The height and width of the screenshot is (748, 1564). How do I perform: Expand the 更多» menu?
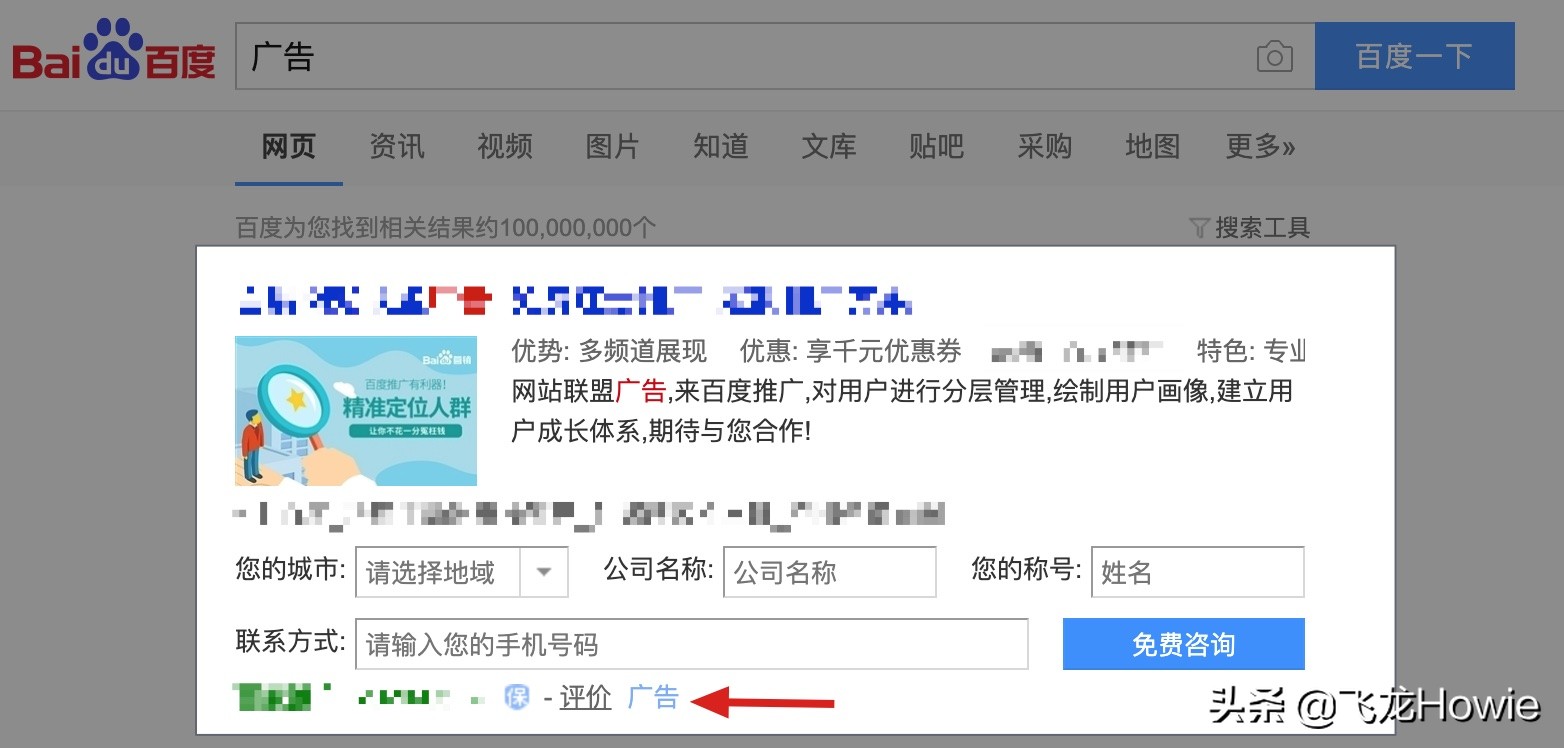pyautogui.click(x=1261, y=147)
